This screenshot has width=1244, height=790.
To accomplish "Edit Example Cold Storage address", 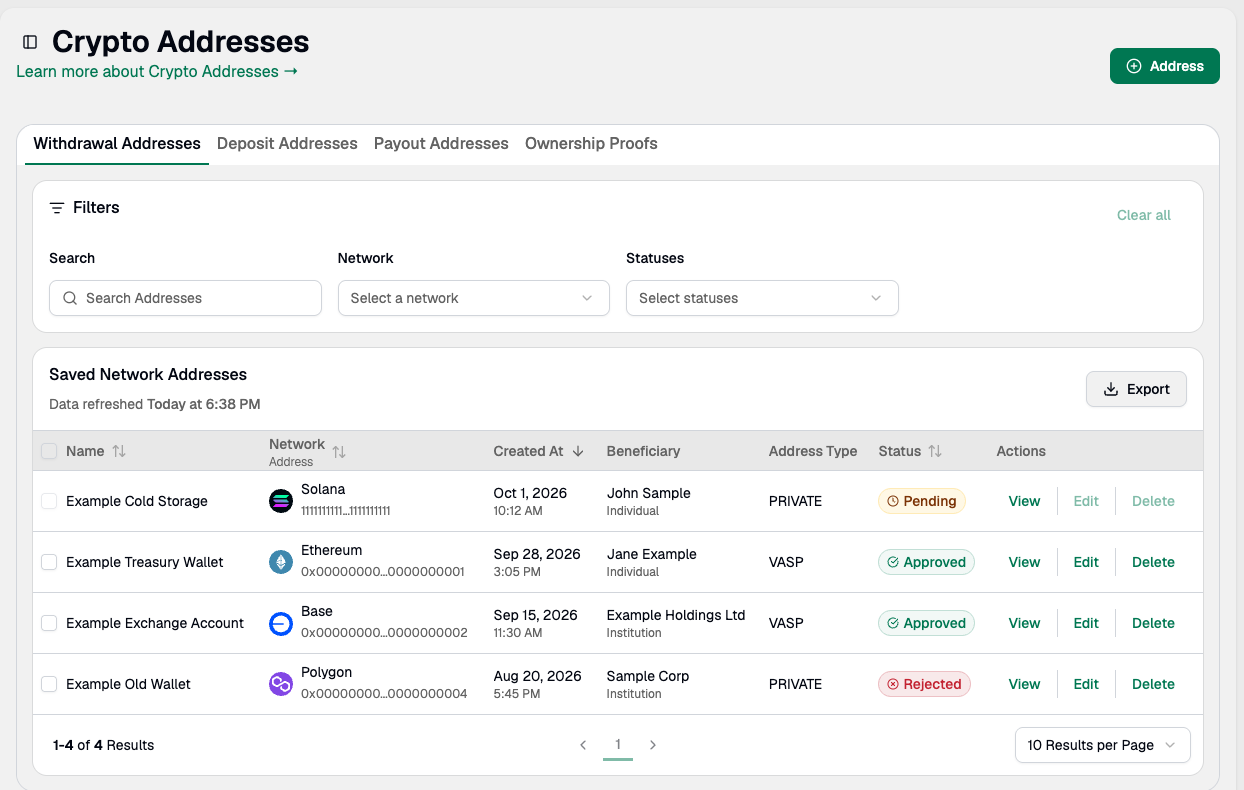I will click(1086, 501).
